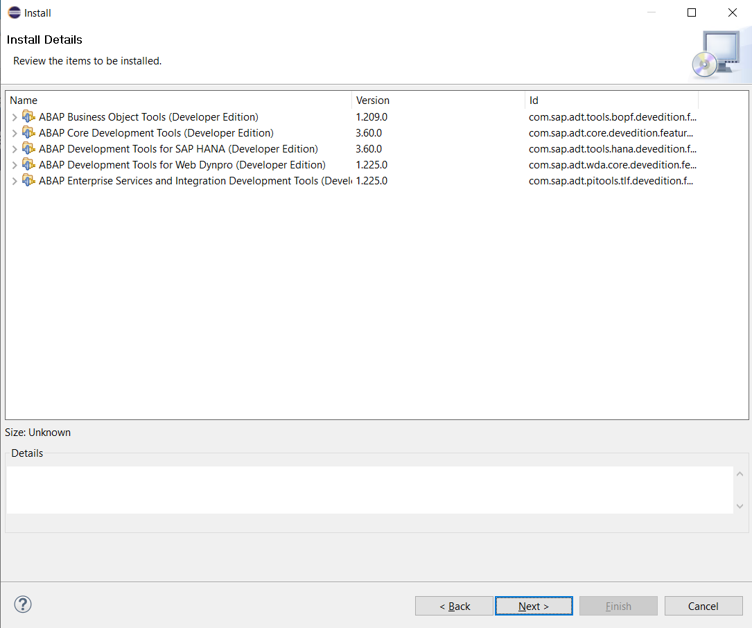Click version 1.225.0 of Enterprise Services tools
Image resolution: width=752 pixels, height=628 pixels.
pyautogui.click(x=371, y=181)
